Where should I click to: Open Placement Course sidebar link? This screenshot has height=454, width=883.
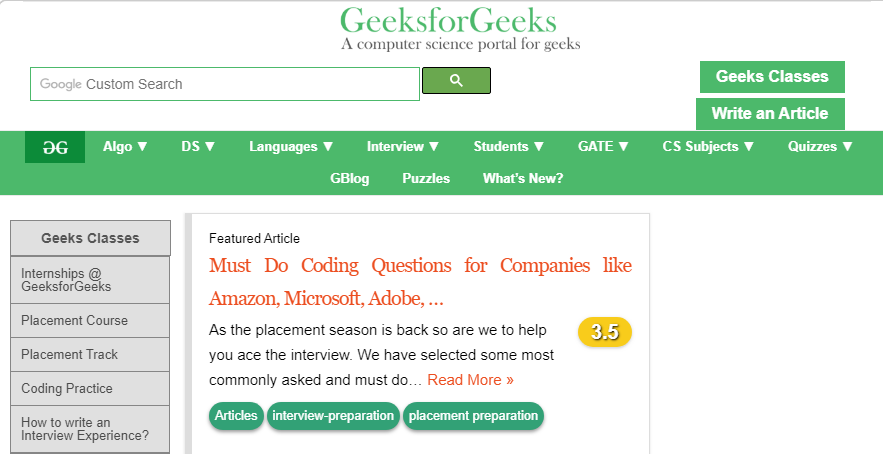click(x=75, y=321)
